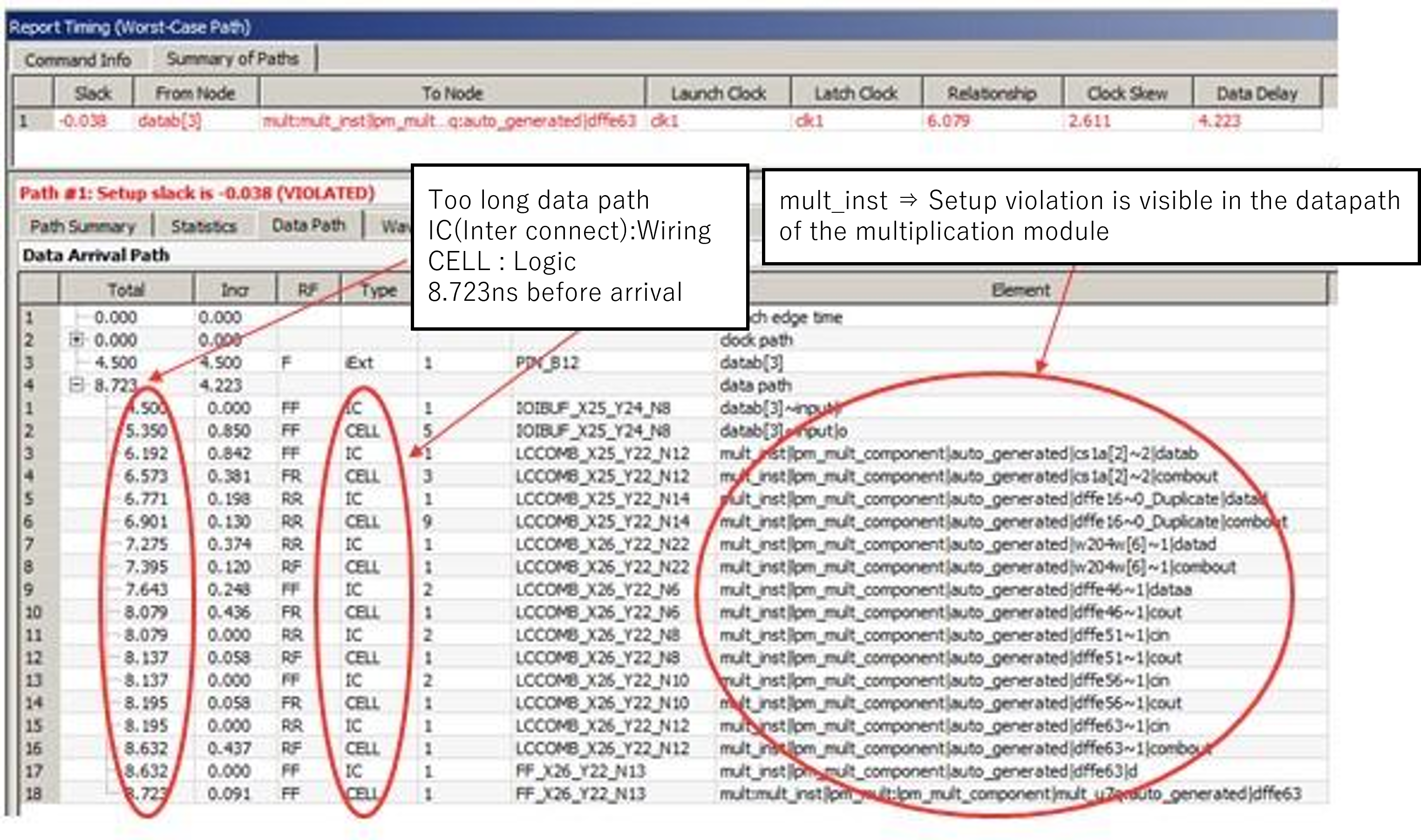Sort by the Slack column header

[94, 93]
